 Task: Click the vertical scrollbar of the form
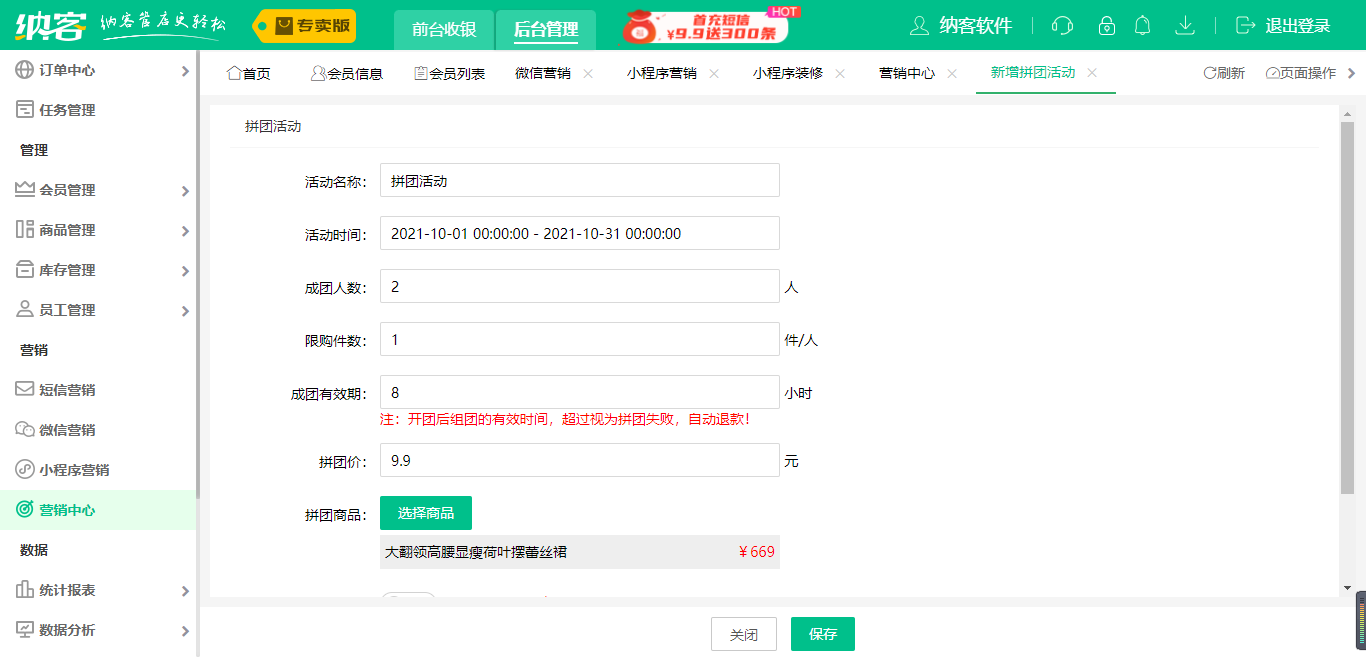(x=1347, y=300)
